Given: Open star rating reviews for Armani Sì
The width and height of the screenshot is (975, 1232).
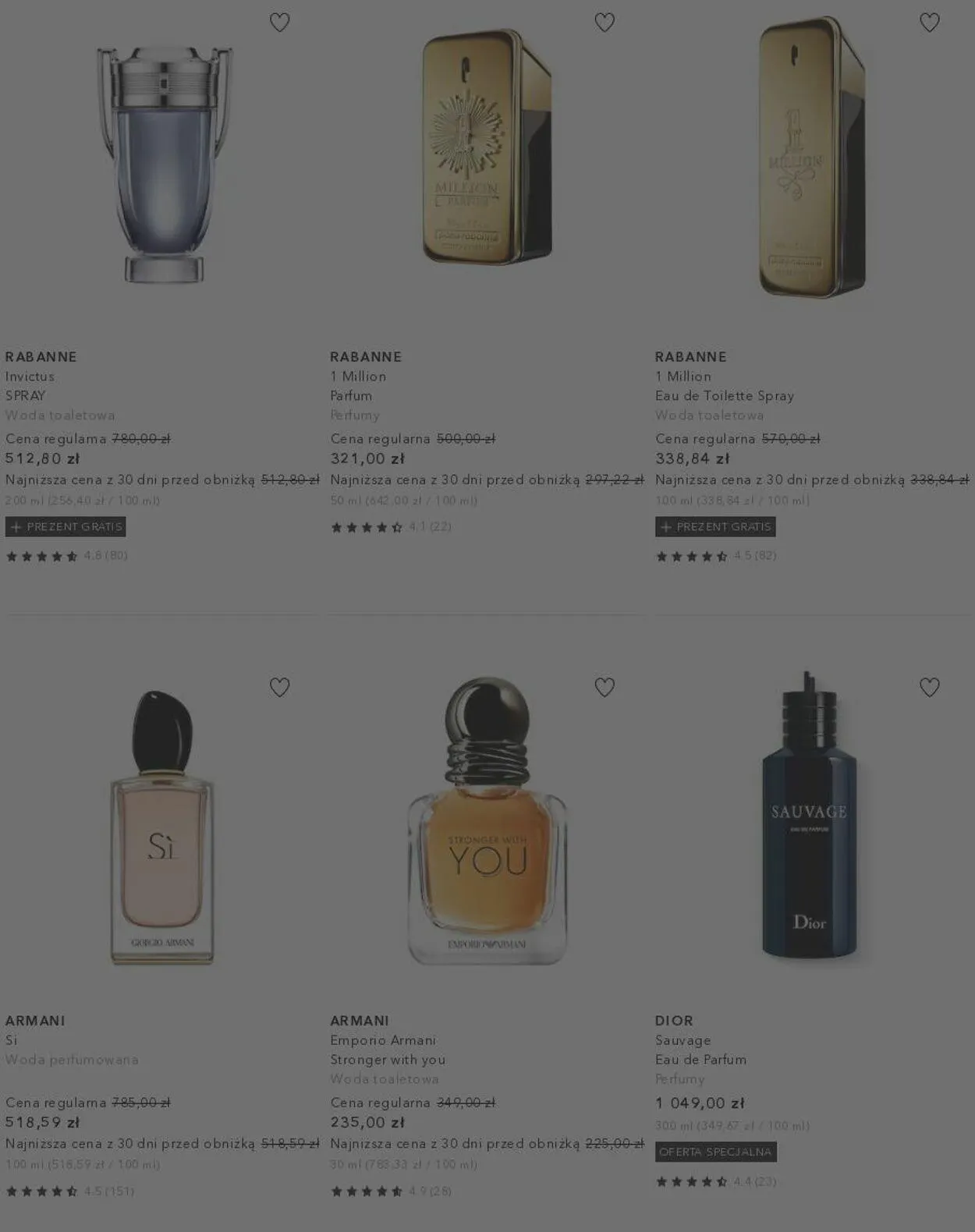Looking at the screenshot, I should tap(69, 1191).
